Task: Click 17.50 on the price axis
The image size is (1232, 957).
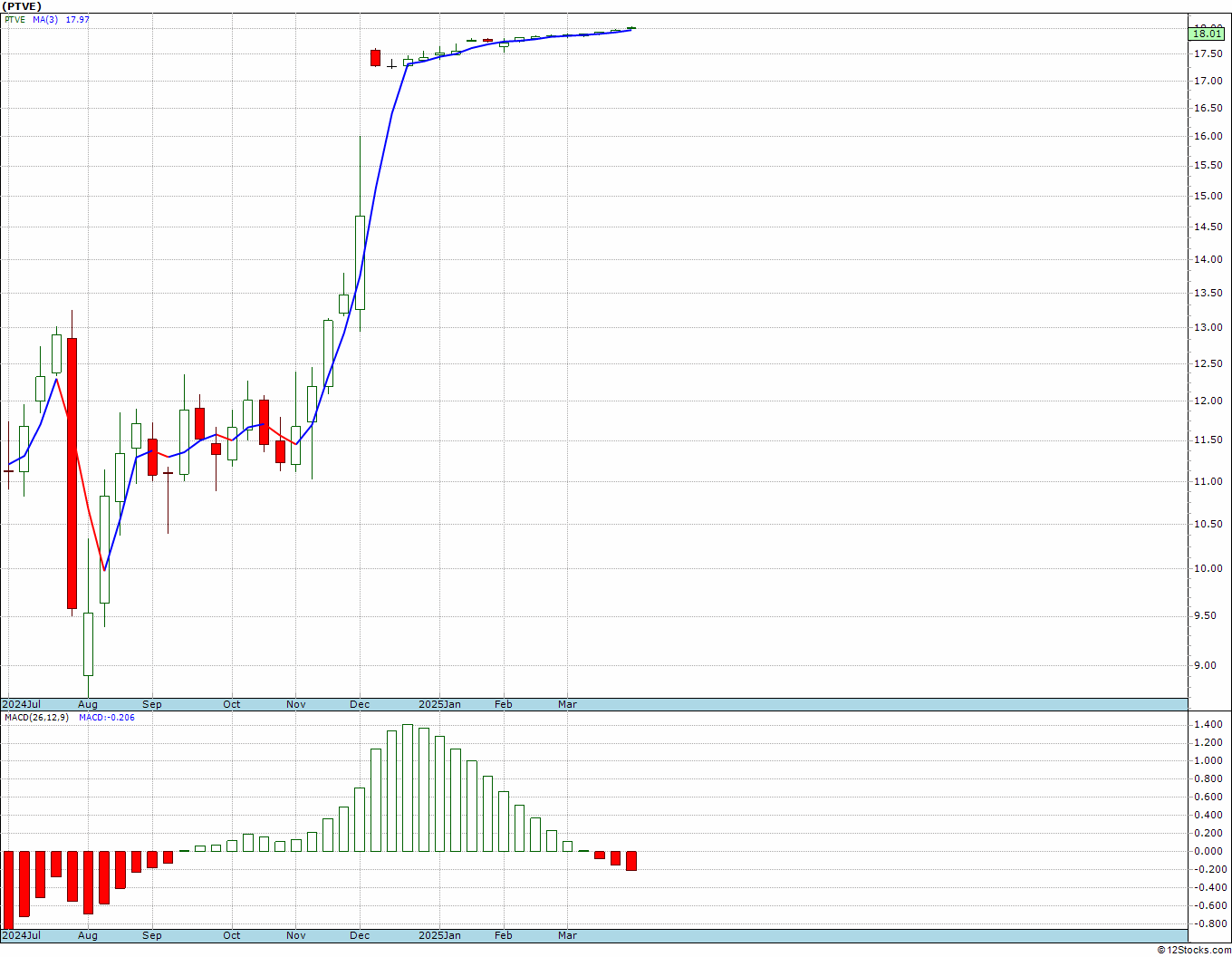Action: coord(1208,54)
